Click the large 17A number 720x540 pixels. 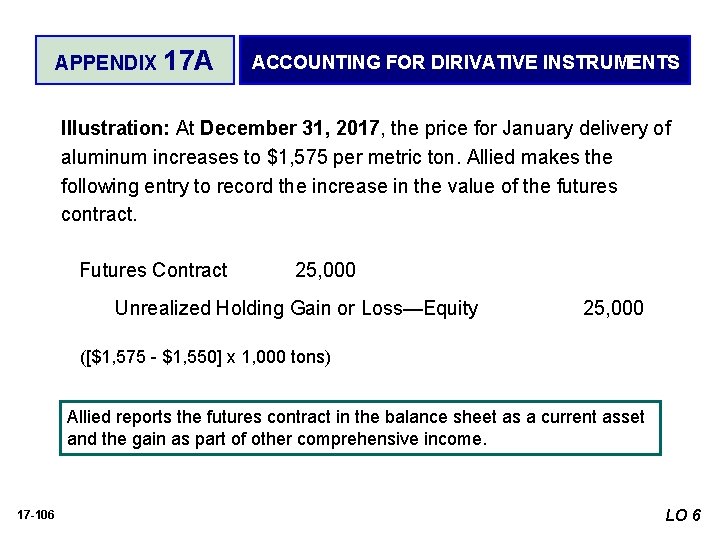(189, 60)
